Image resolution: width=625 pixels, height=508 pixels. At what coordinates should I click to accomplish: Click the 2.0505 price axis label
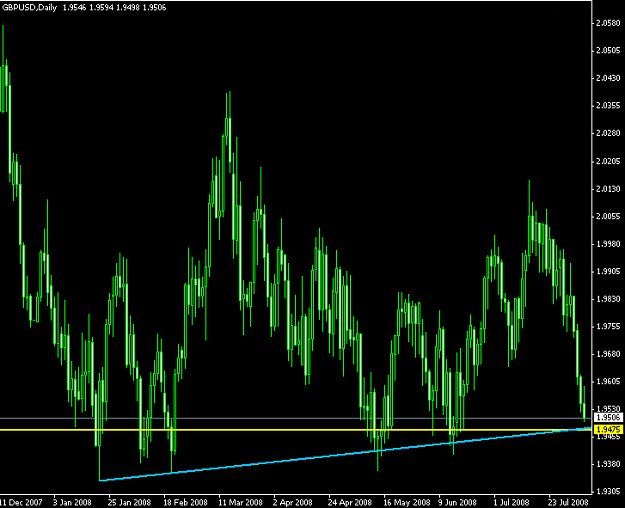(608, 50)
